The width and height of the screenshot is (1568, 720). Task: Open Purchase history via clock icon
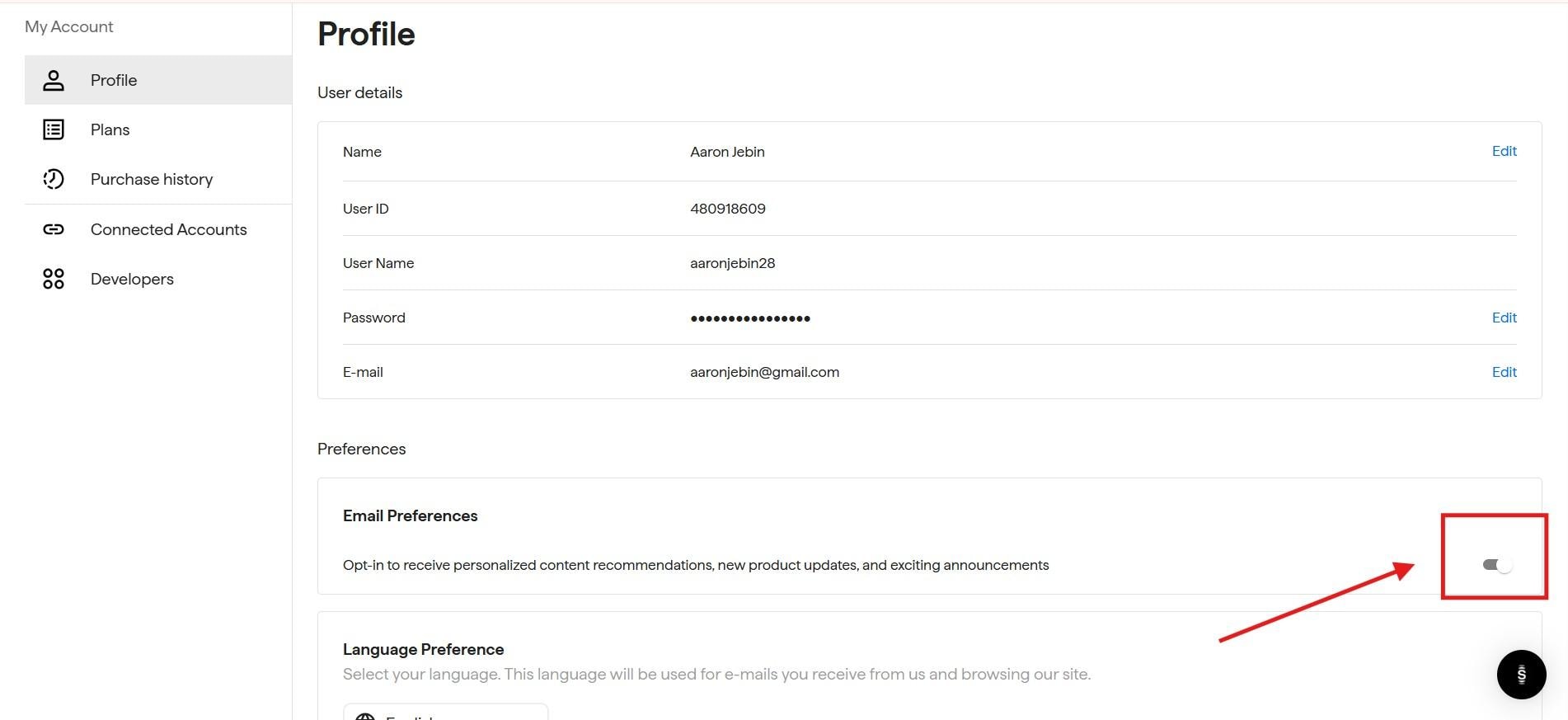click(53, 179)
